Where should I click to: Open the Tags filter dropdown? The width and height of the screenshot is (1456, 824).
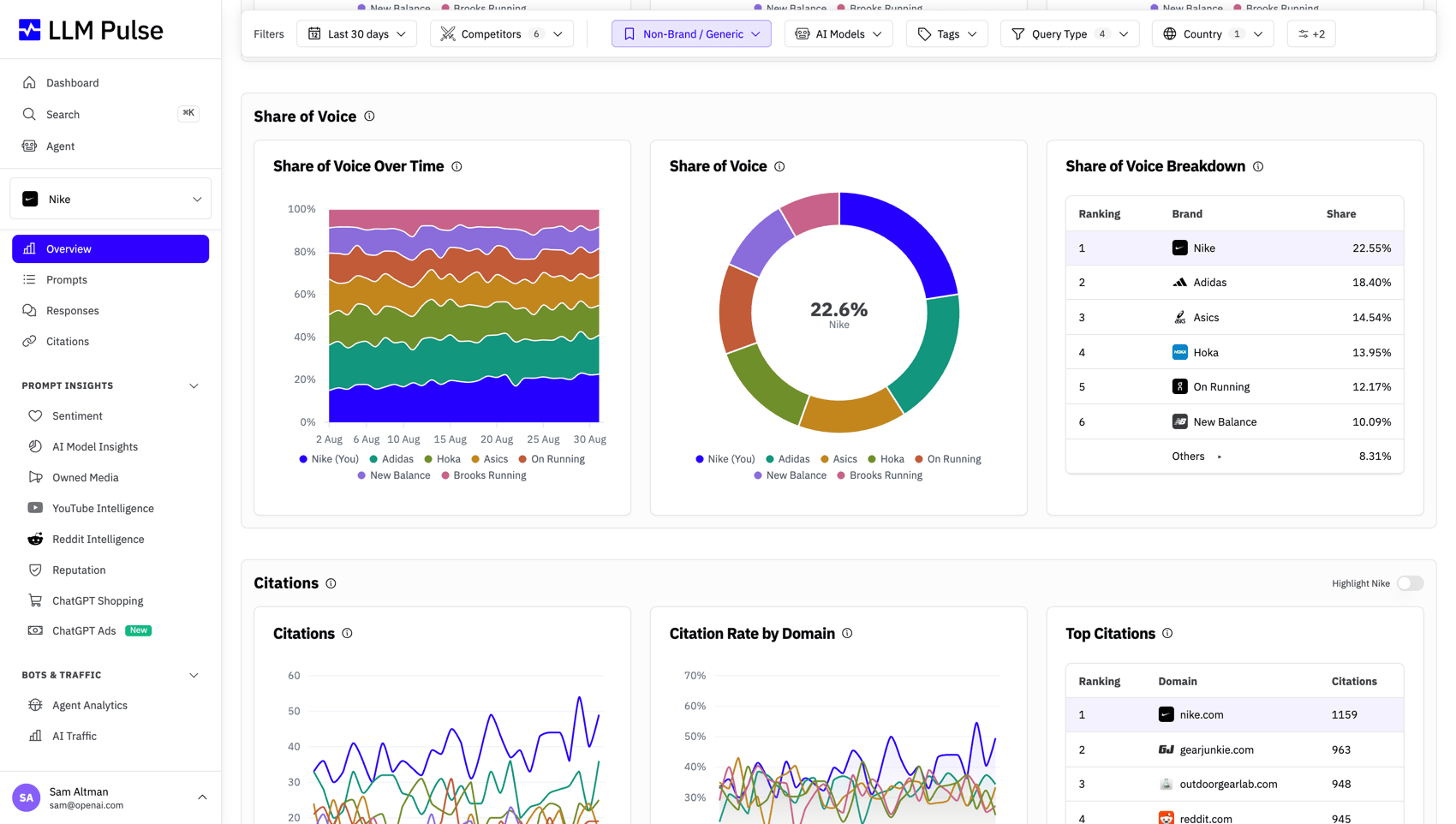tap(946, 34)
